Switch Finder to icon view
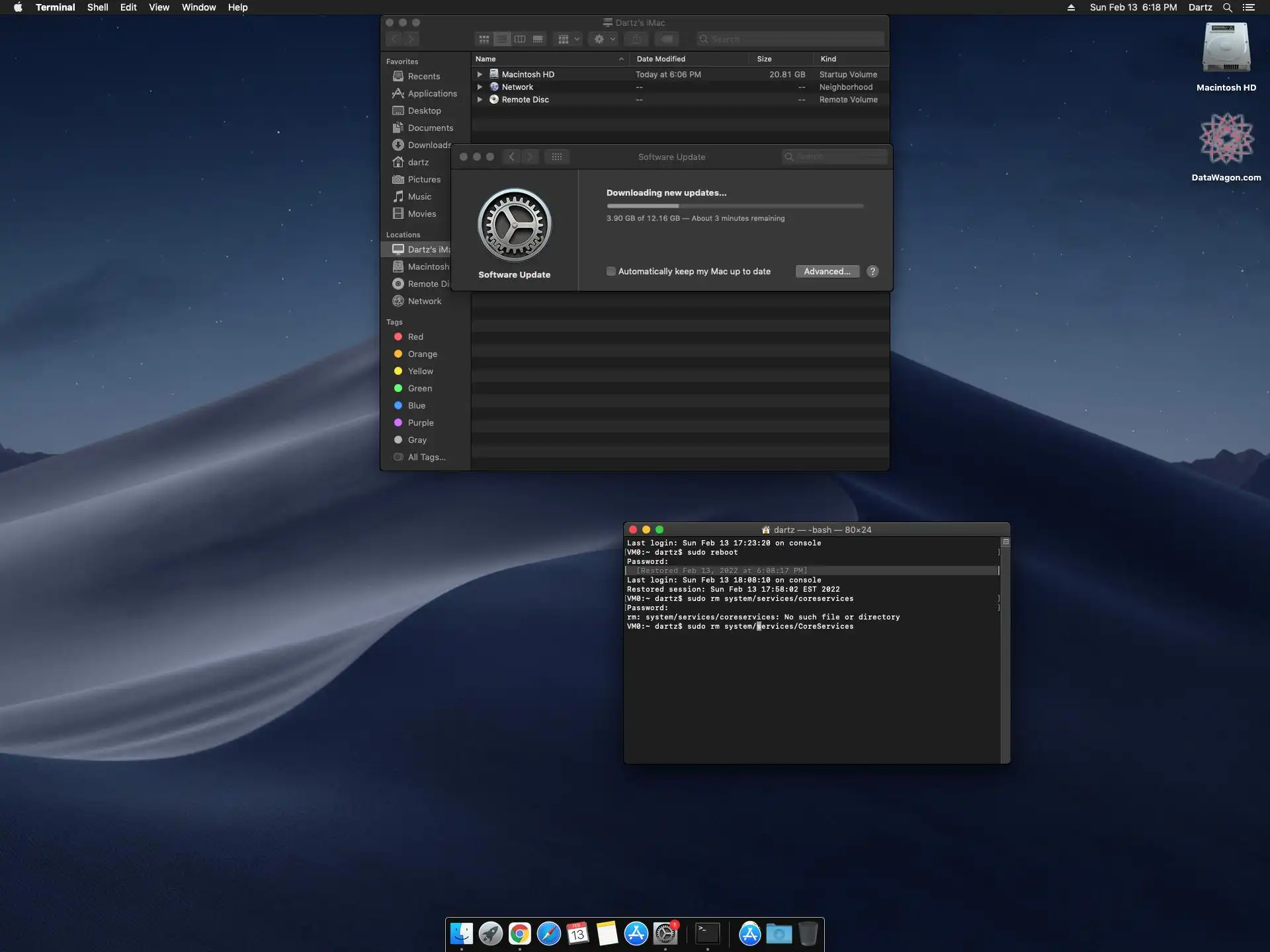The height and width of the screenshot is (952, 1270). click(484, 39)
